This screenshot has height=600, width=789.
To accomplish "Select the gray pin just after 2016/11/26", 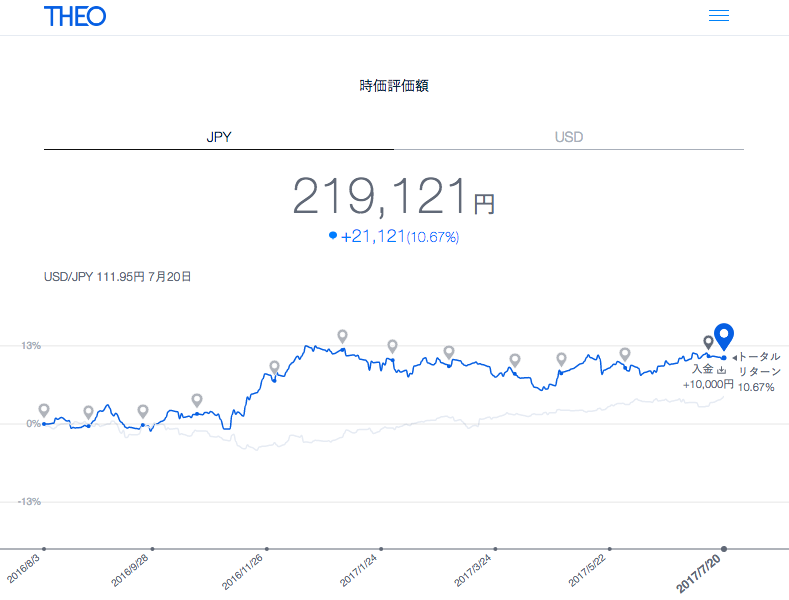I will click(275, 367).
